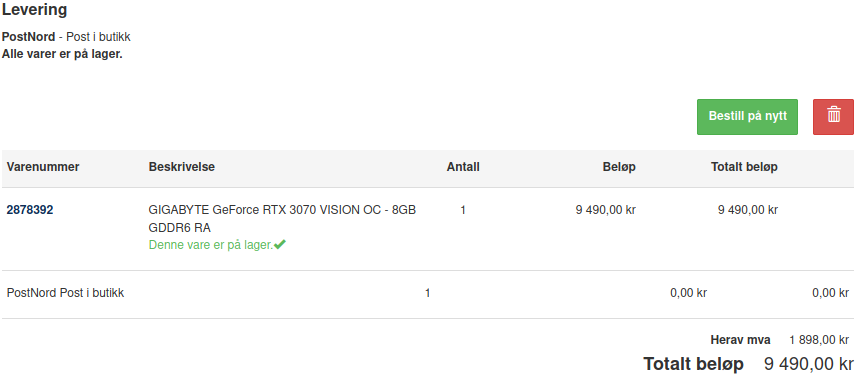Select the Varenummer column header

(43, 167)
